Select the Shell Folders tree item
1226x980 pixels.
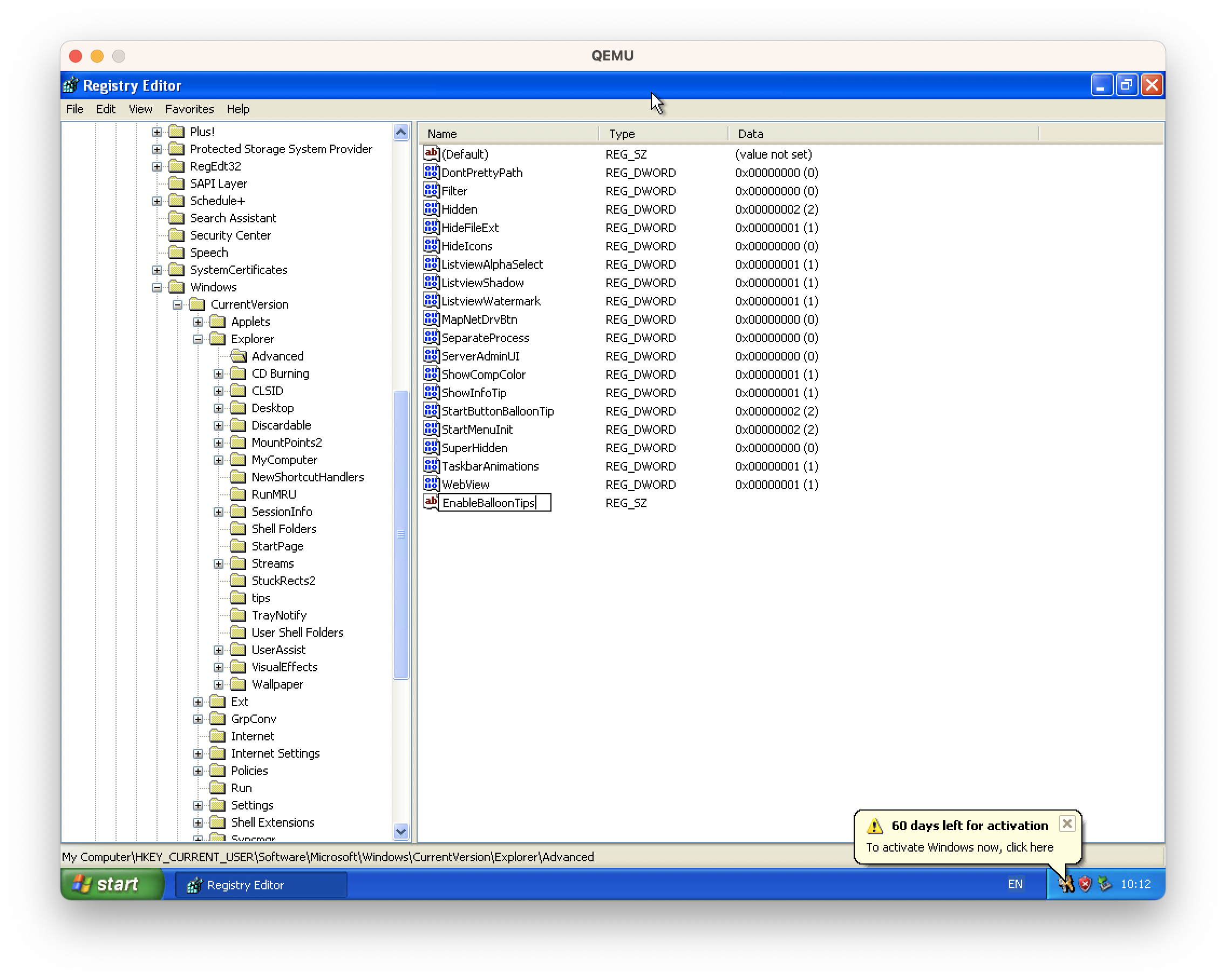click(x=284, y=529)
